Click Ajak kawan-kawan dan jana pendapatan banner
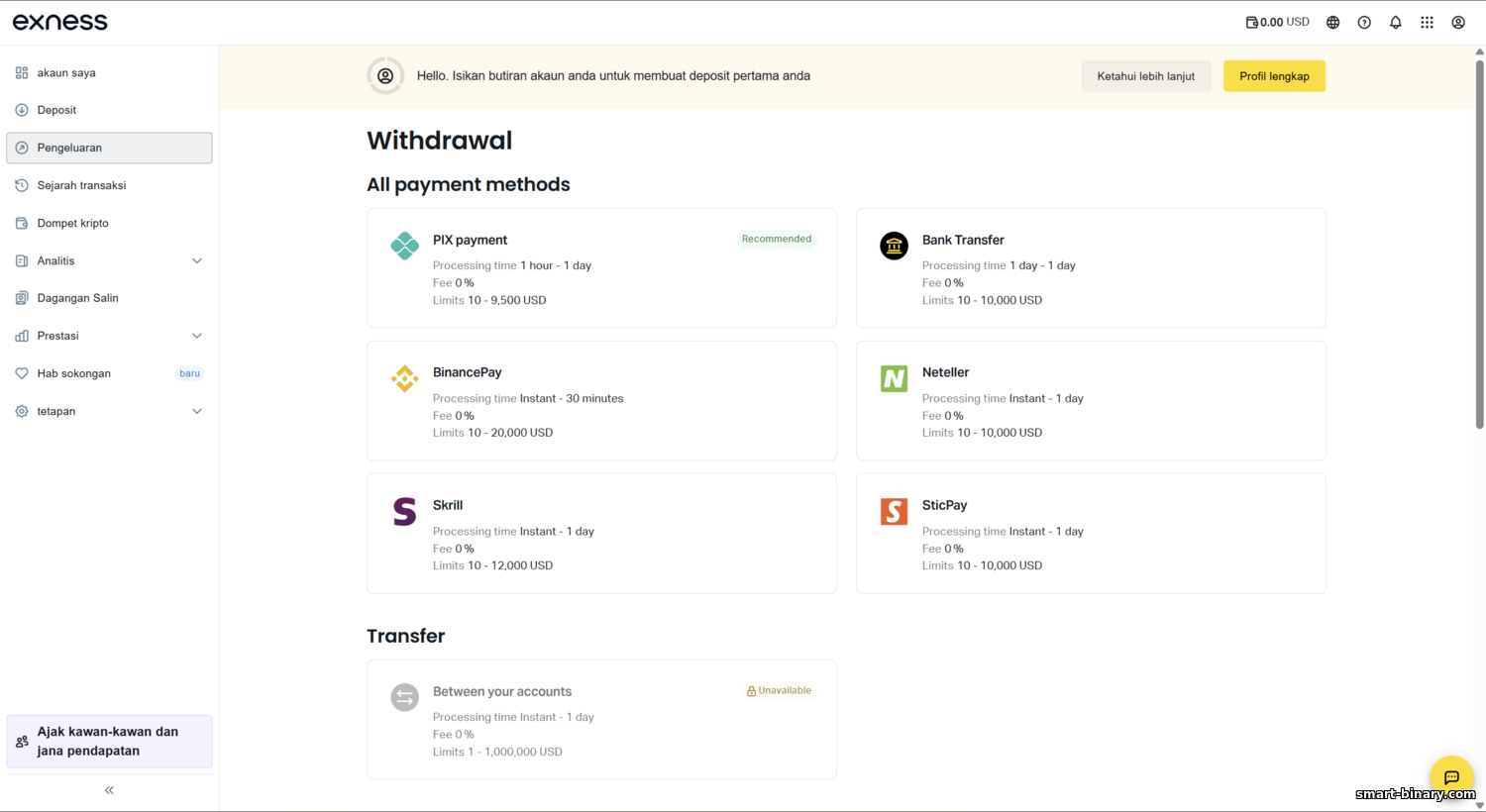The width and height of the screenshot is (1486, 812). [x=109, y=742]
